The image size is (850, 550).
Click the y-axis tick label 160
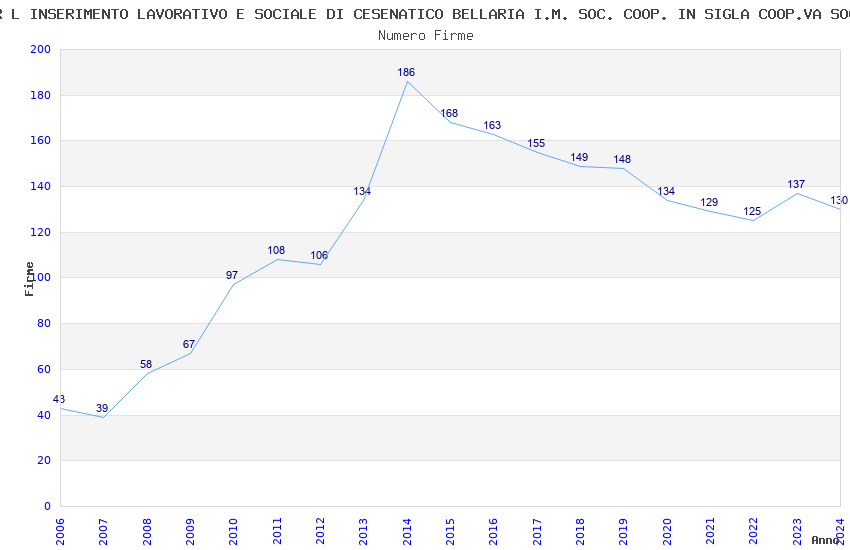tap(41, 140)
